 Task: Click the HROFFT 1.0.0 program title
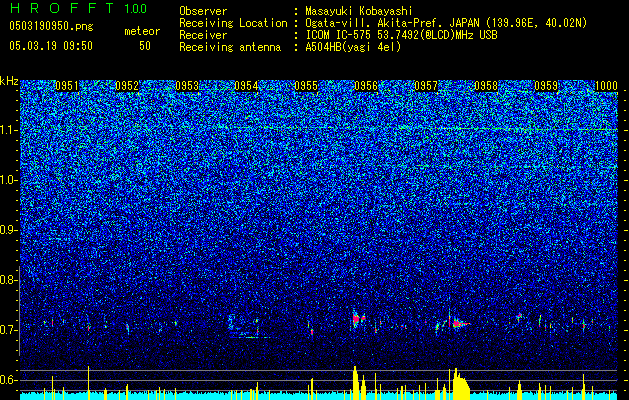point(78,8)
